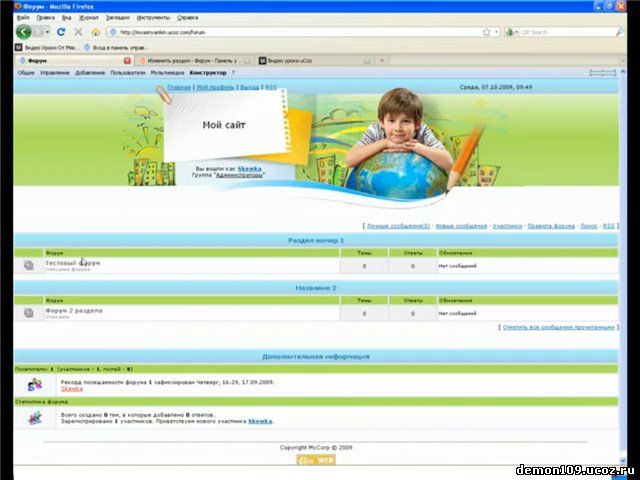The width and height of the screenshot is (640, 480).
Task: Open the Журнал menu
Action: coord(89,18)
